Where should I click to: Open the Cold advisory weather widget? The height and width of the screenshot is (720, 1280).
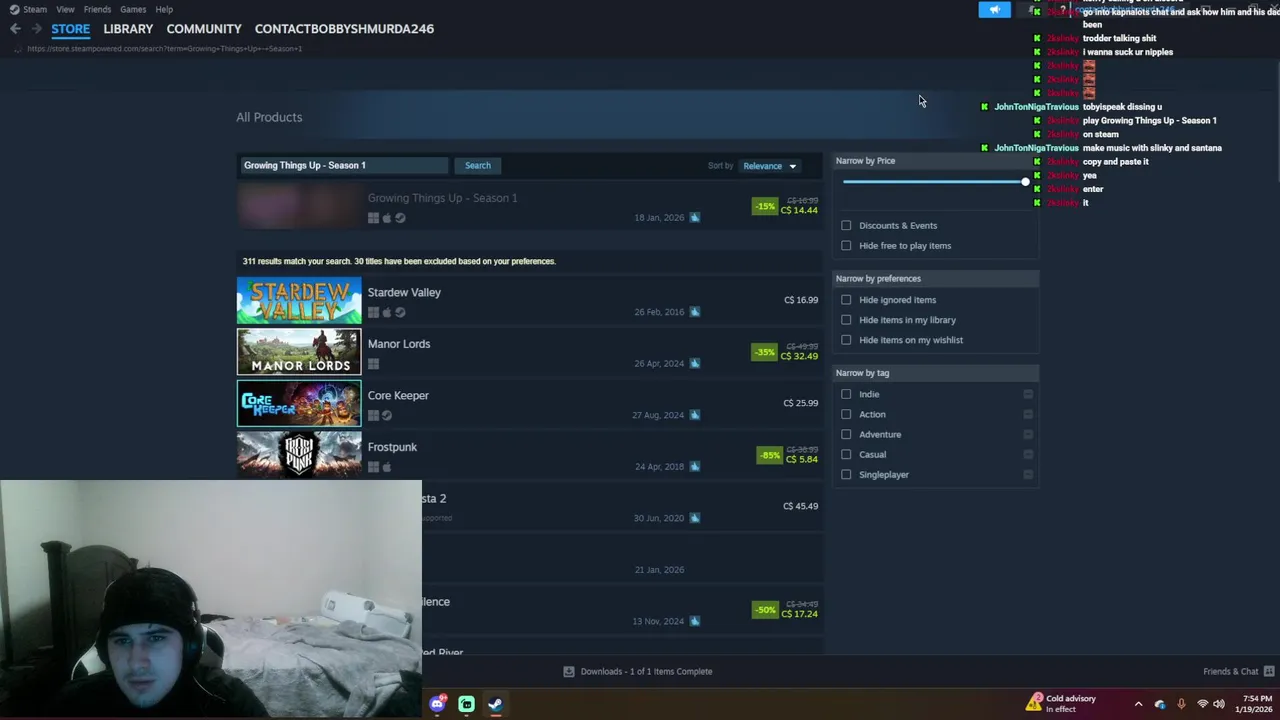click(x=1062, y=703)
